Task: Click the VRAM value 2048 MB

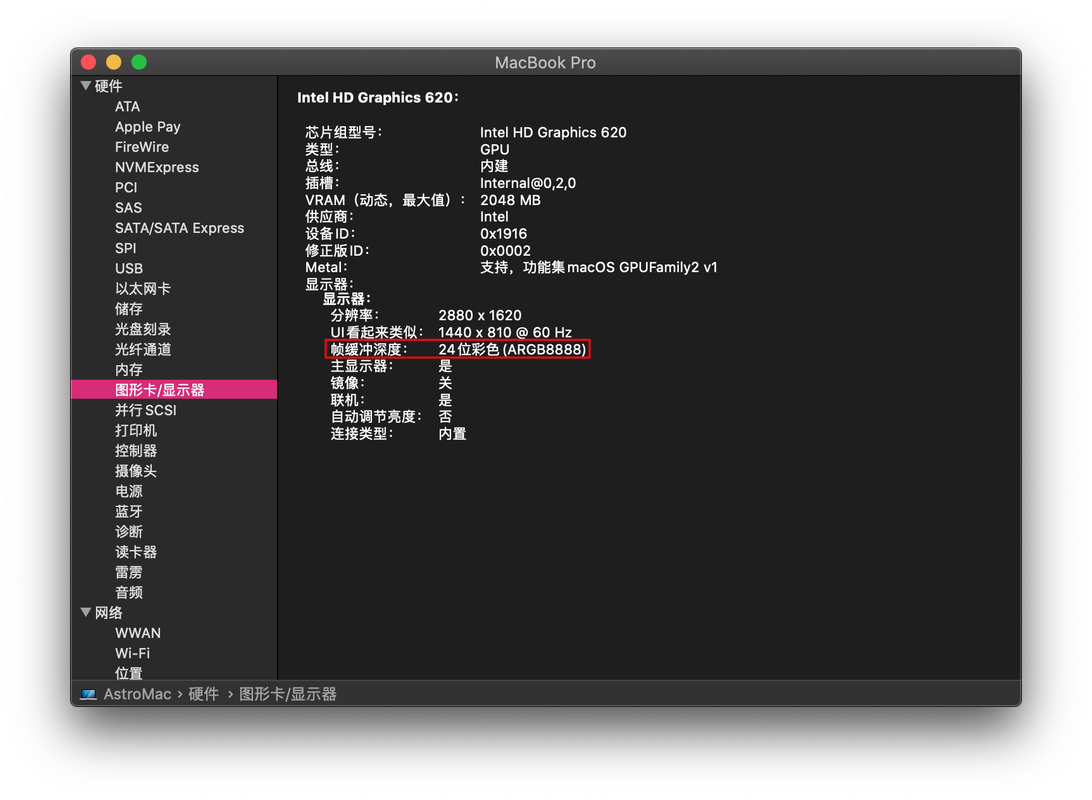Action: [x=510, y=200]
